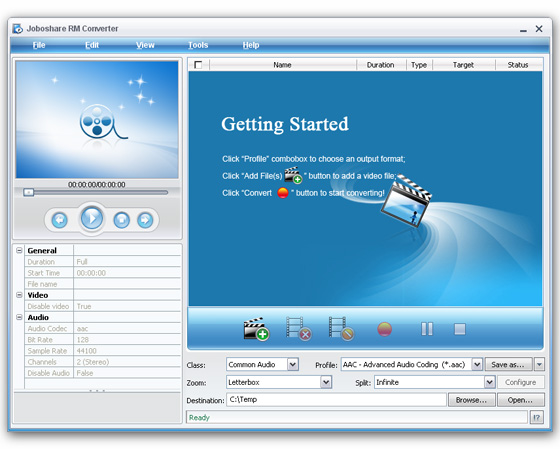Pause the conversion

click(x=427, y=329)
